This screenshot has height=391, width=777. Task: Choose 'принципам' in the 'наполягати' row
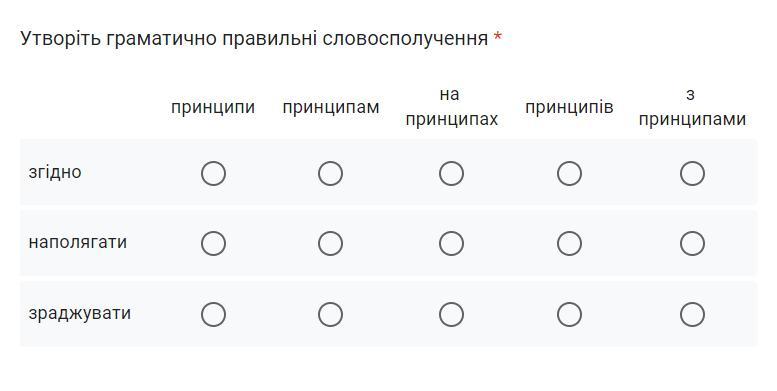pos(330,243)
